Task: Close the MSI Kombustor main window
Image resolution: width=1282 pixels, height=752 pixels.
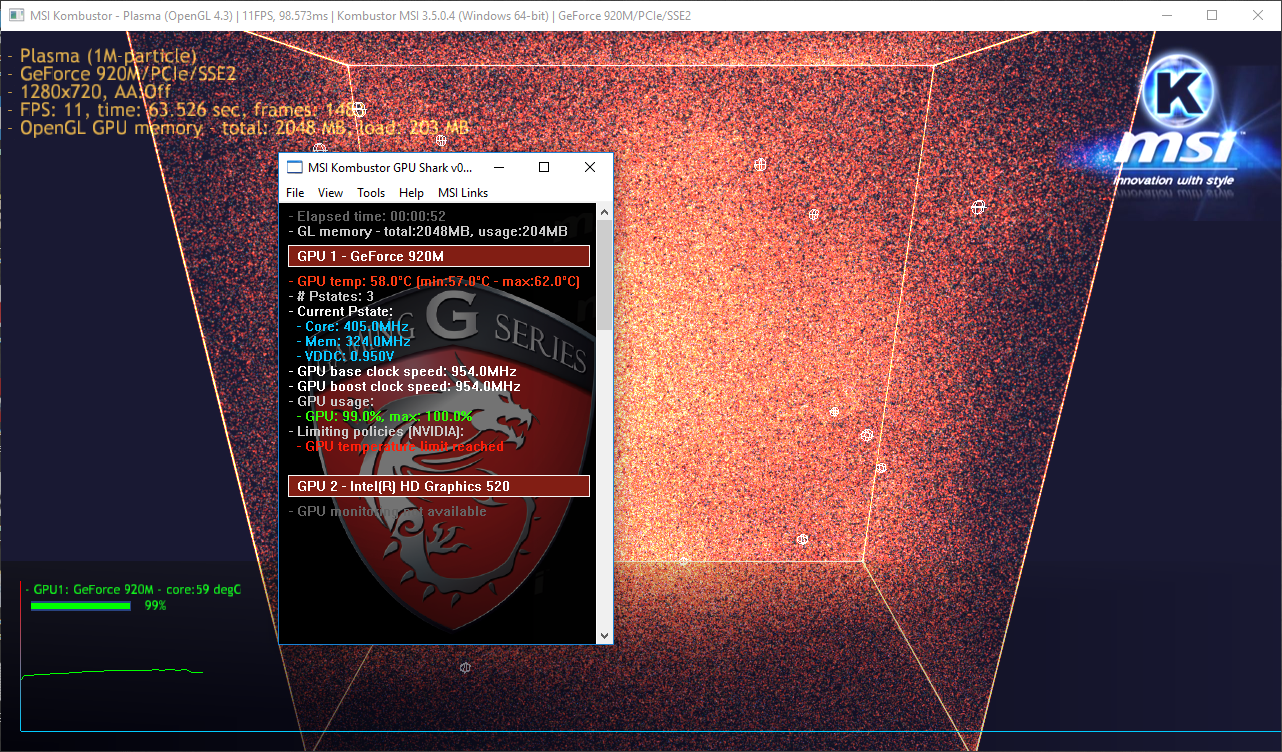Action: pyautogui.click(x=1258, y=15)
